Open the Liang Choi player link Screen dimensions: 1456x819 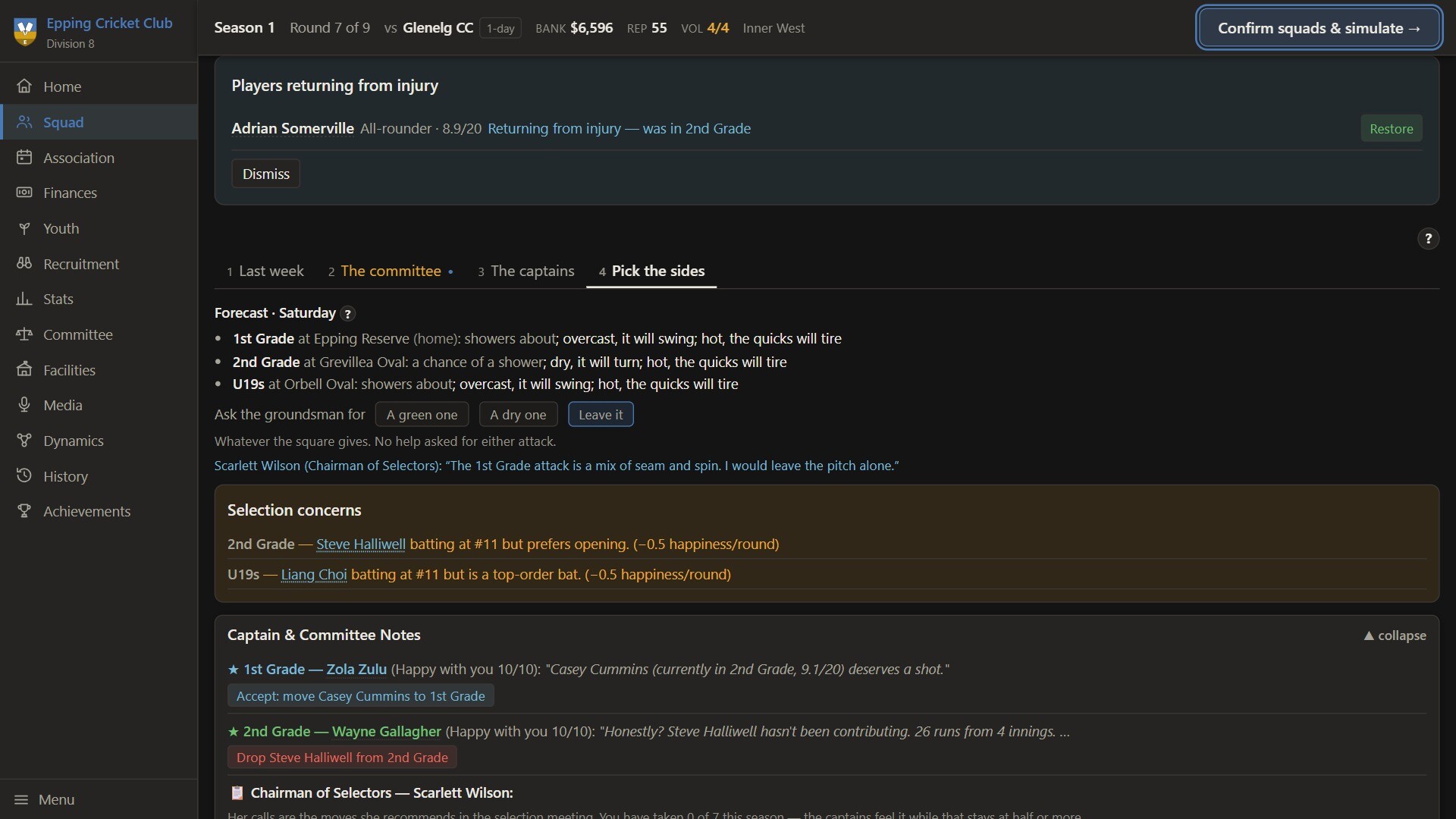tap(314, 575)
